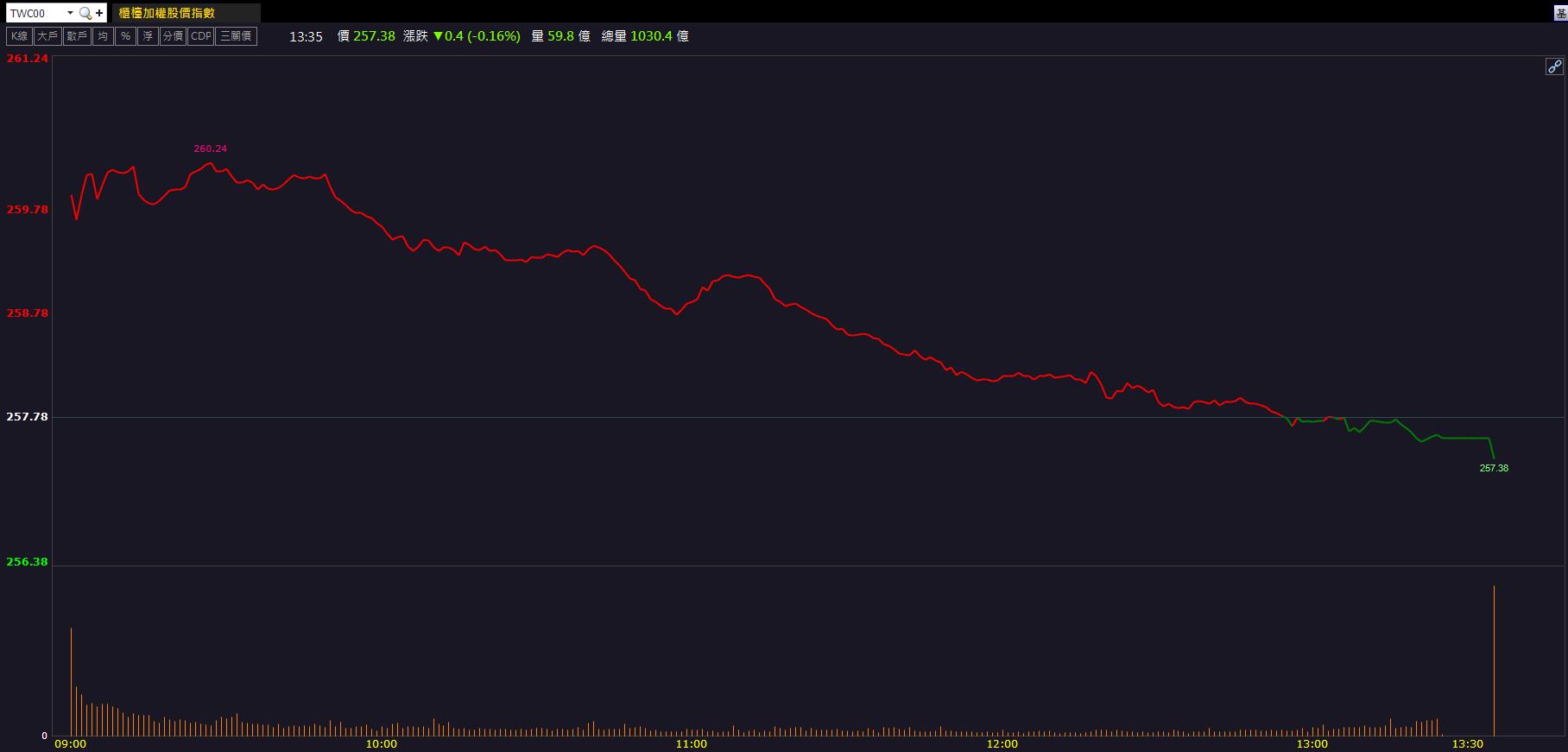Screen dimensions: 1568x752
Task: Switch the axis to % display
Action: [x=125, y=36]
